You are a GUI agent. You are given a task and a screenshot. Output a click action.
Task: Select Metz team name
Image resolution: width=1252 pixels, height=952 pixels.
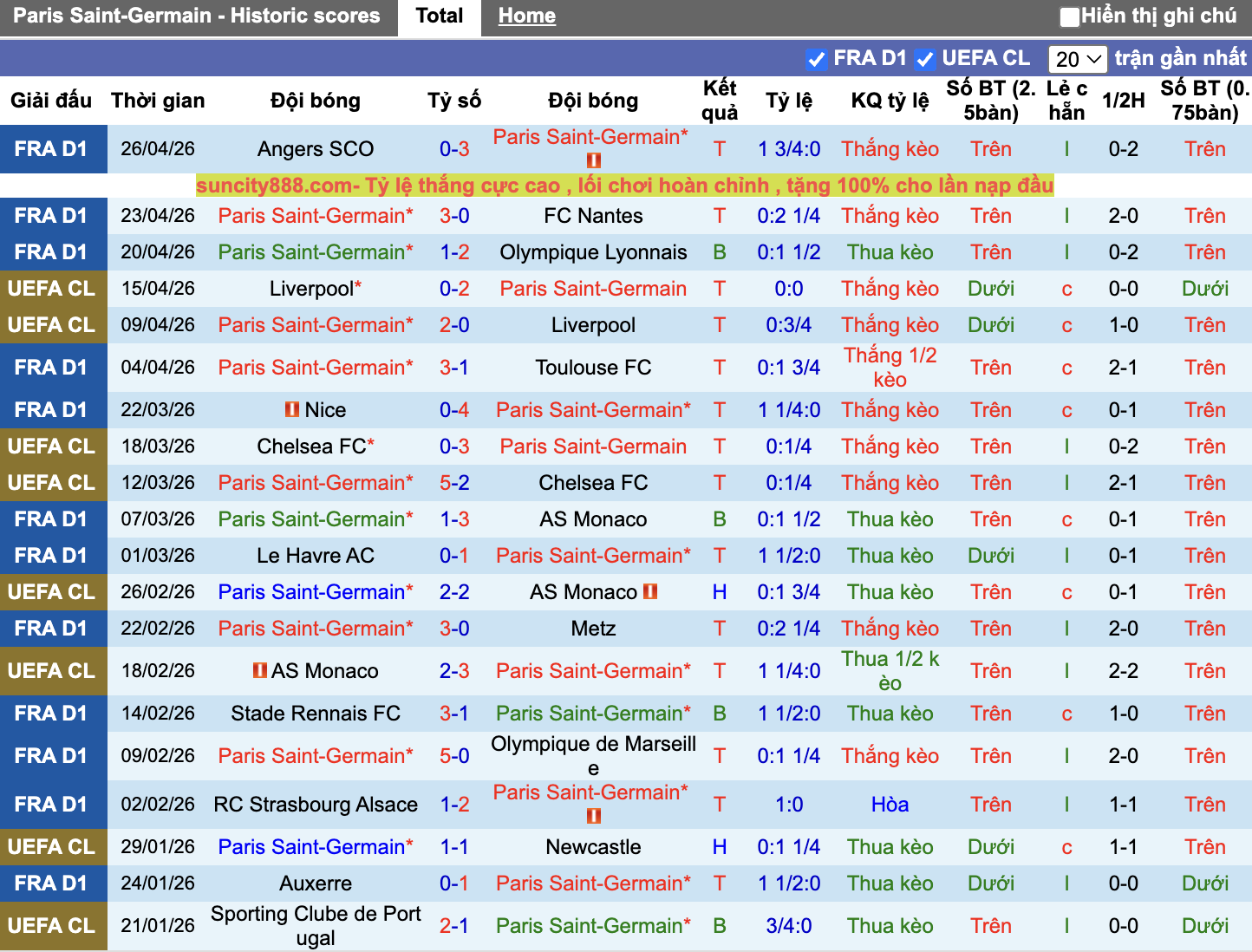click(593, 629)
